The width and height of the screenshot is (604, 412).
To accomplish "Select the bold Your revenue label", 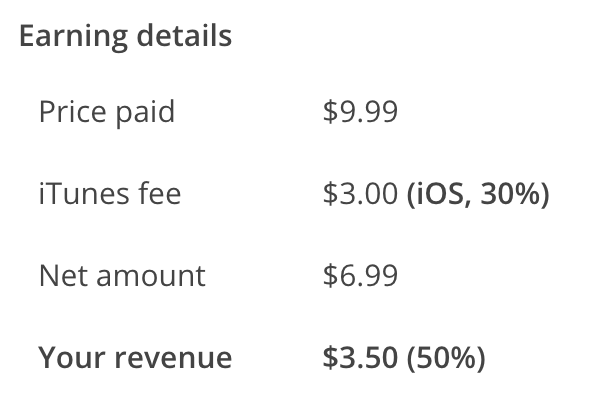I will [x=135, y=357].
